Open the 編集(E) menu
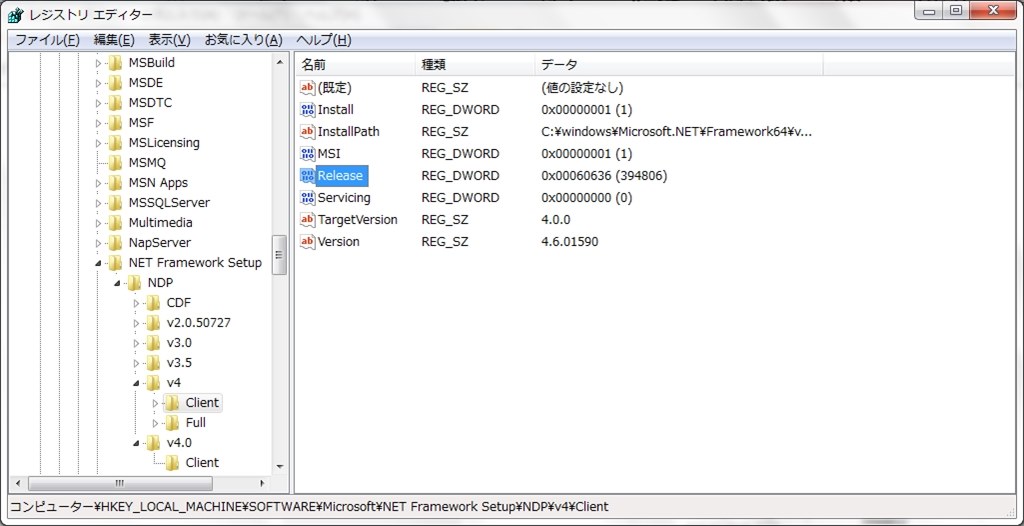 pos(114,41)
